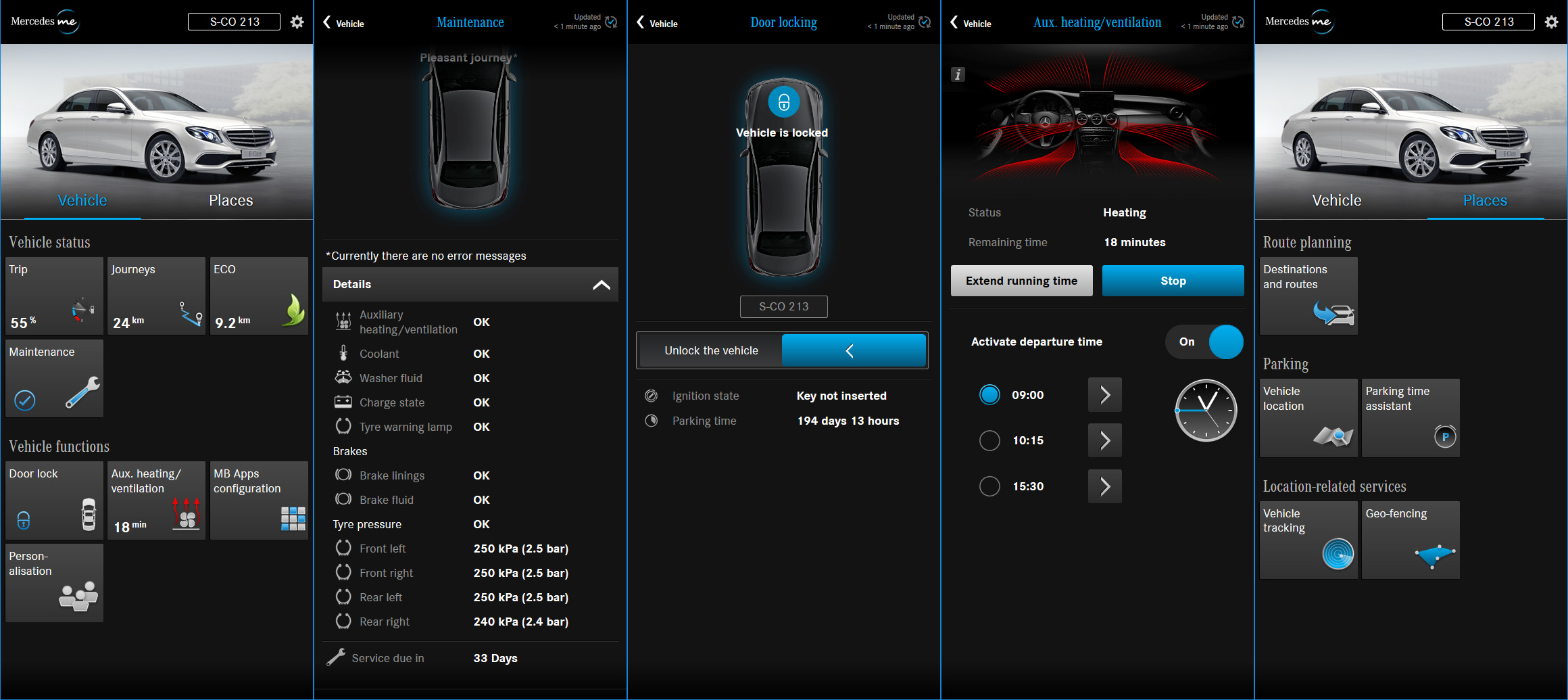This screenshot has height=700, width=1568.
Task: Go back to Vehicle from Maintenance
Action: tap(343, 23)
